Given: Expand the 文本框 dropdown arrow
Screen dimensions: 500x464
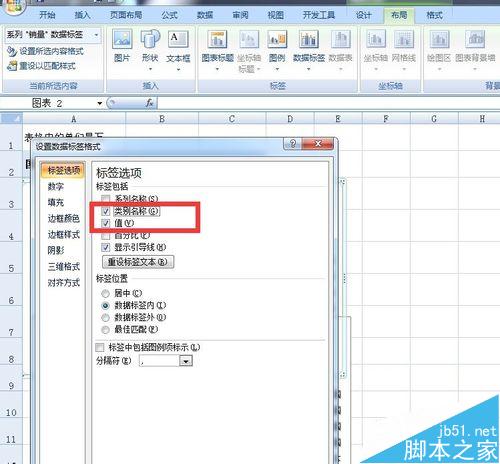Looking at the screenshot, I should (178, 69).
